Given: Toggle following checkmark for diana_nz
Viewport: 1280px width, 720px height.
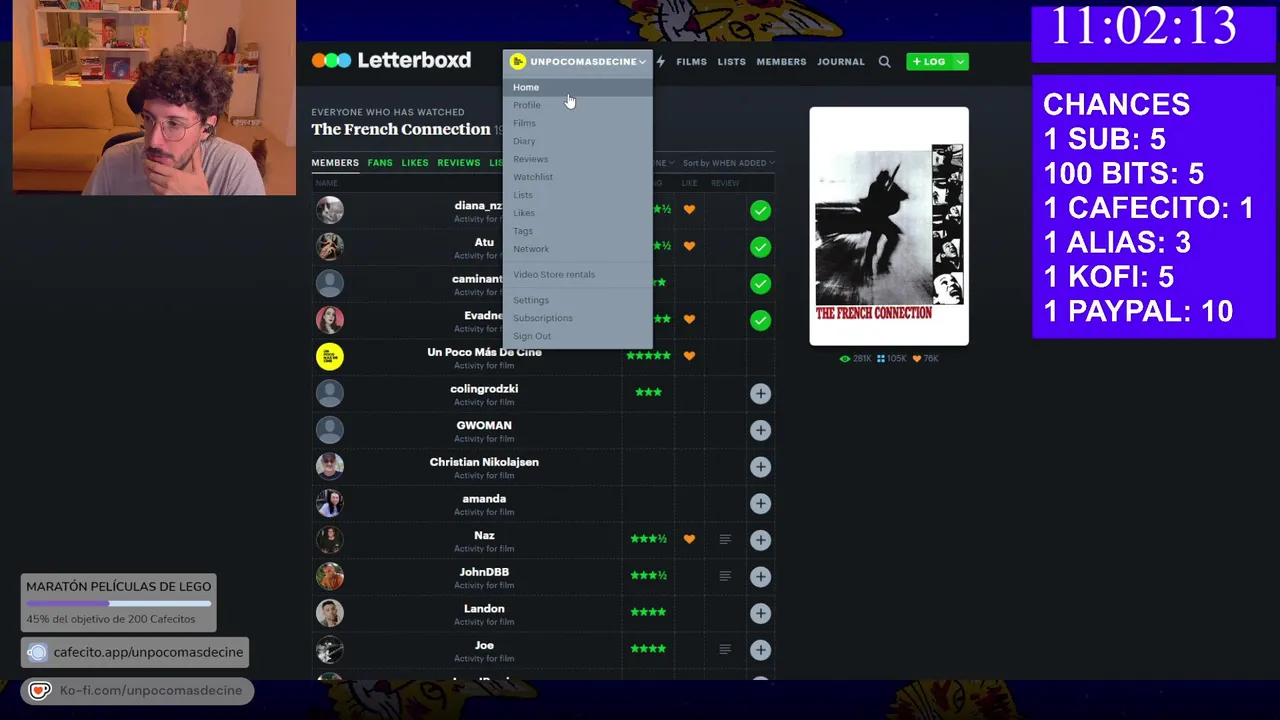Looking at the screenshot, I should click(760, 210).
